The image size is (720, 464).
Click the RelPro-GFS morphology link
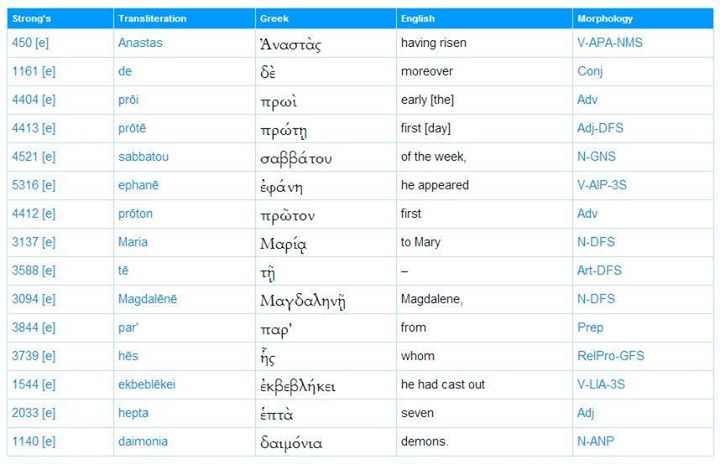click(x=609, y=356)
